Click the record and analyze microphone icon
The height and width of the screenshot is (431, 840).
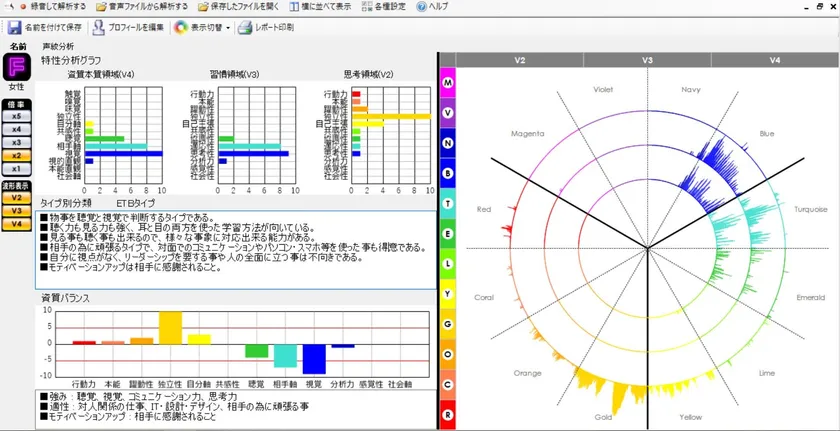tap(22, 6)
